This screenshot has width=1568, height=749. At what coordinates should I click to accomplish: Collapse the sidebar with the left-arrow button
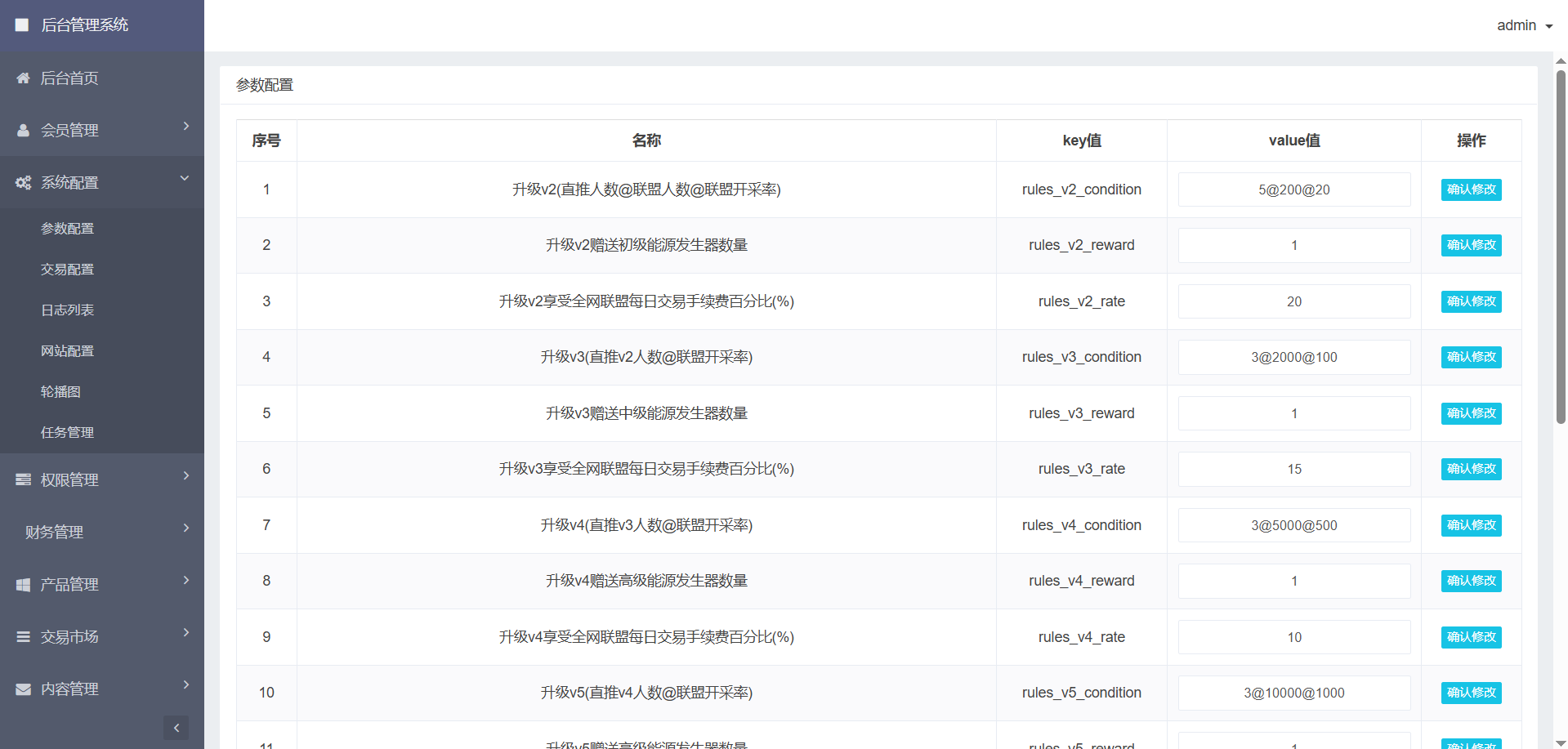[176, 728]
